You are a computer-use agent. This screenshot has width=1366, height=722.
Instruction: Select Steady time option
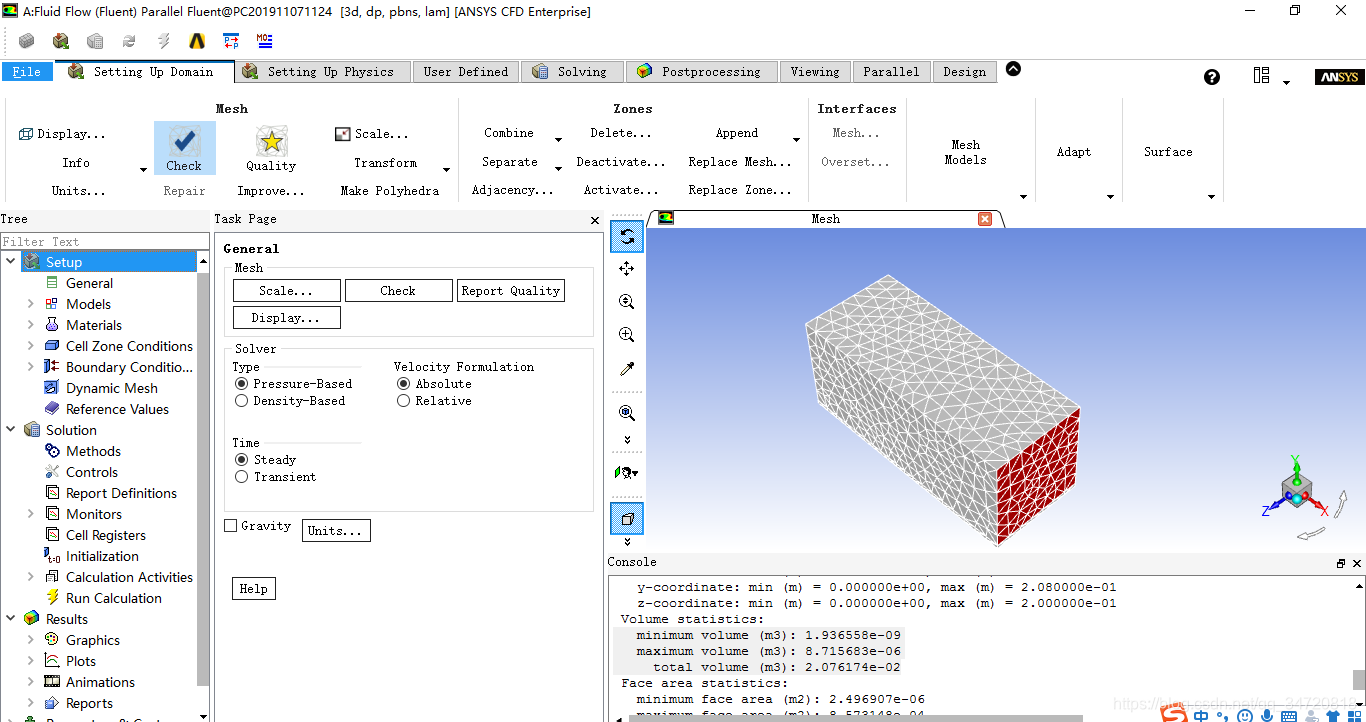241,460
